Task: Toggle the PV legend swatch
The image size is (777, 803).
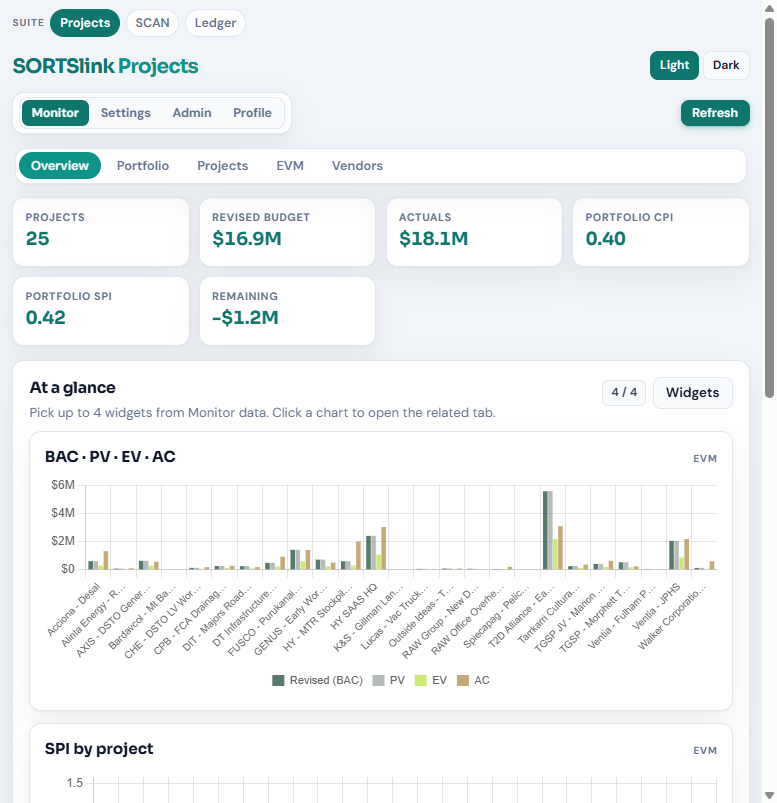Action: [379, 681]
